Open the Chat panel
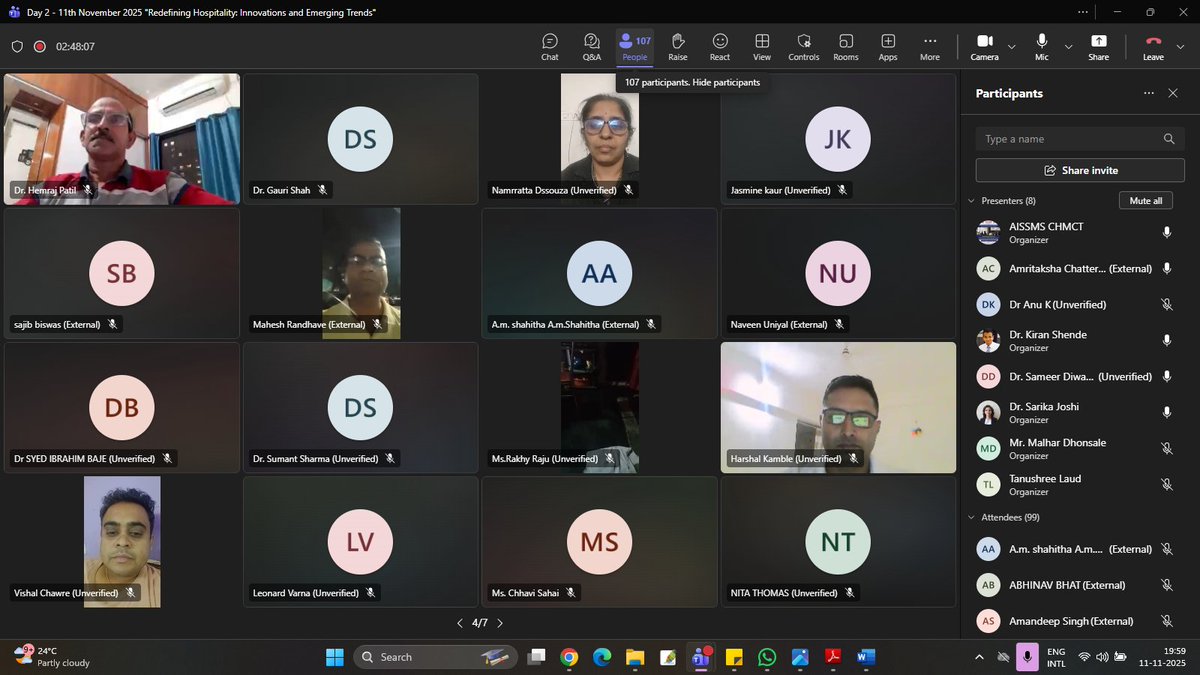1200x675 pixels. tap(550, 47)
